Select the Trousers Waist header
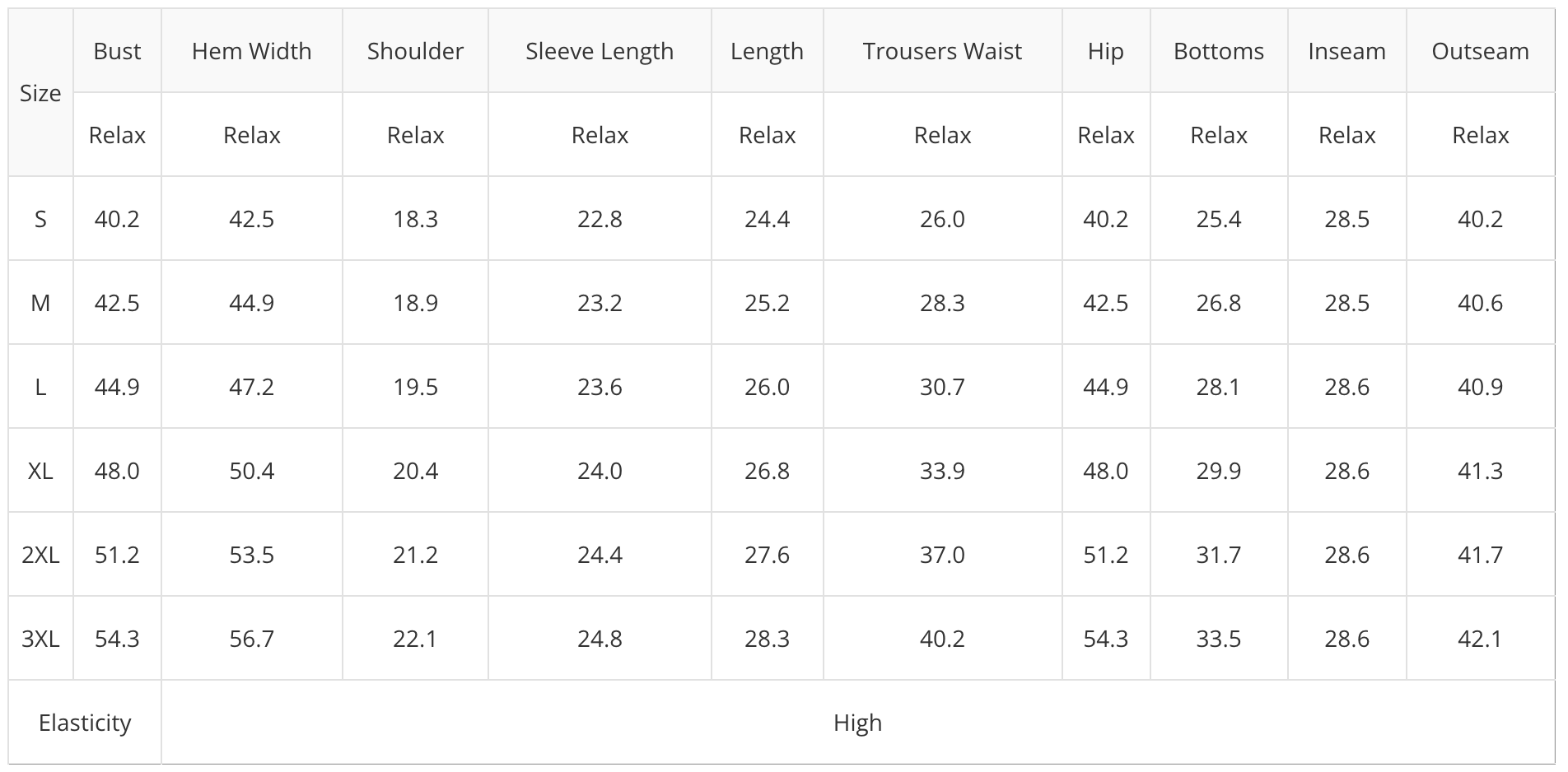1568x772 pixels. [x=942, y=51]
